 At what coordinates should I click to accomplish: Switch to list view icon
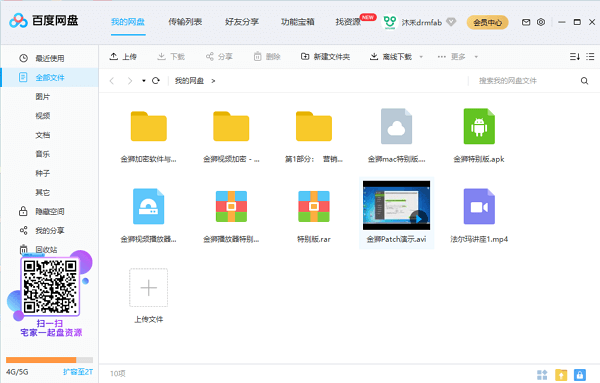590,57
